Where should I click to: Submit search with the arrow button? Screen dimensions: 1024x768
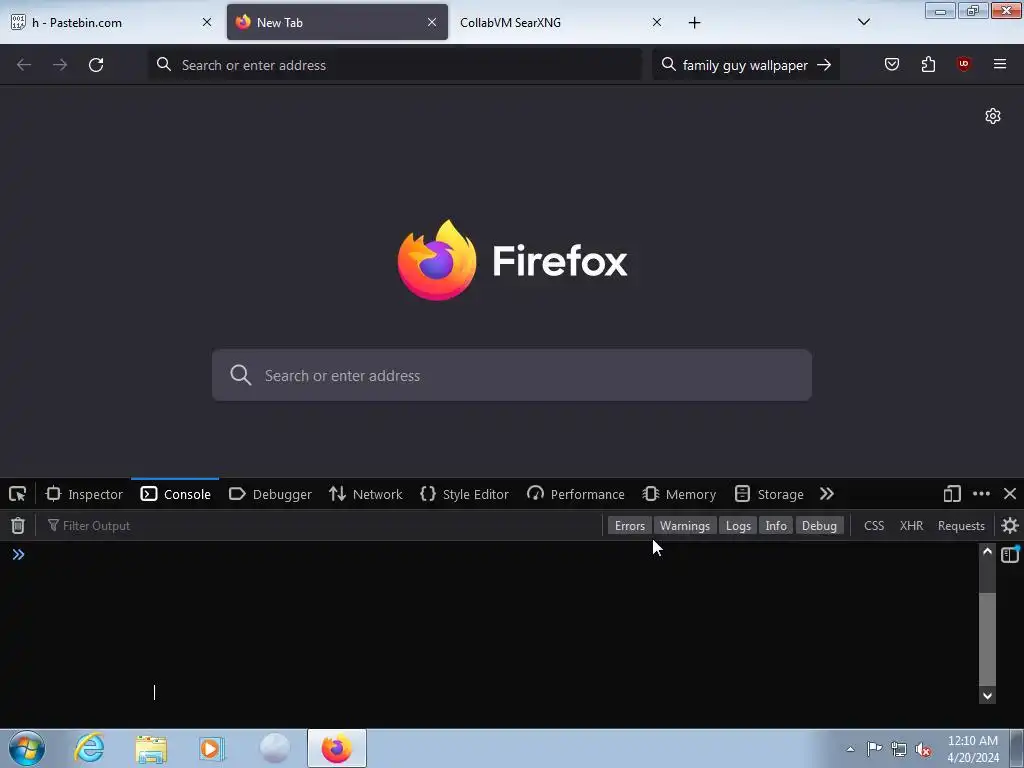click(x=824, y=65)
